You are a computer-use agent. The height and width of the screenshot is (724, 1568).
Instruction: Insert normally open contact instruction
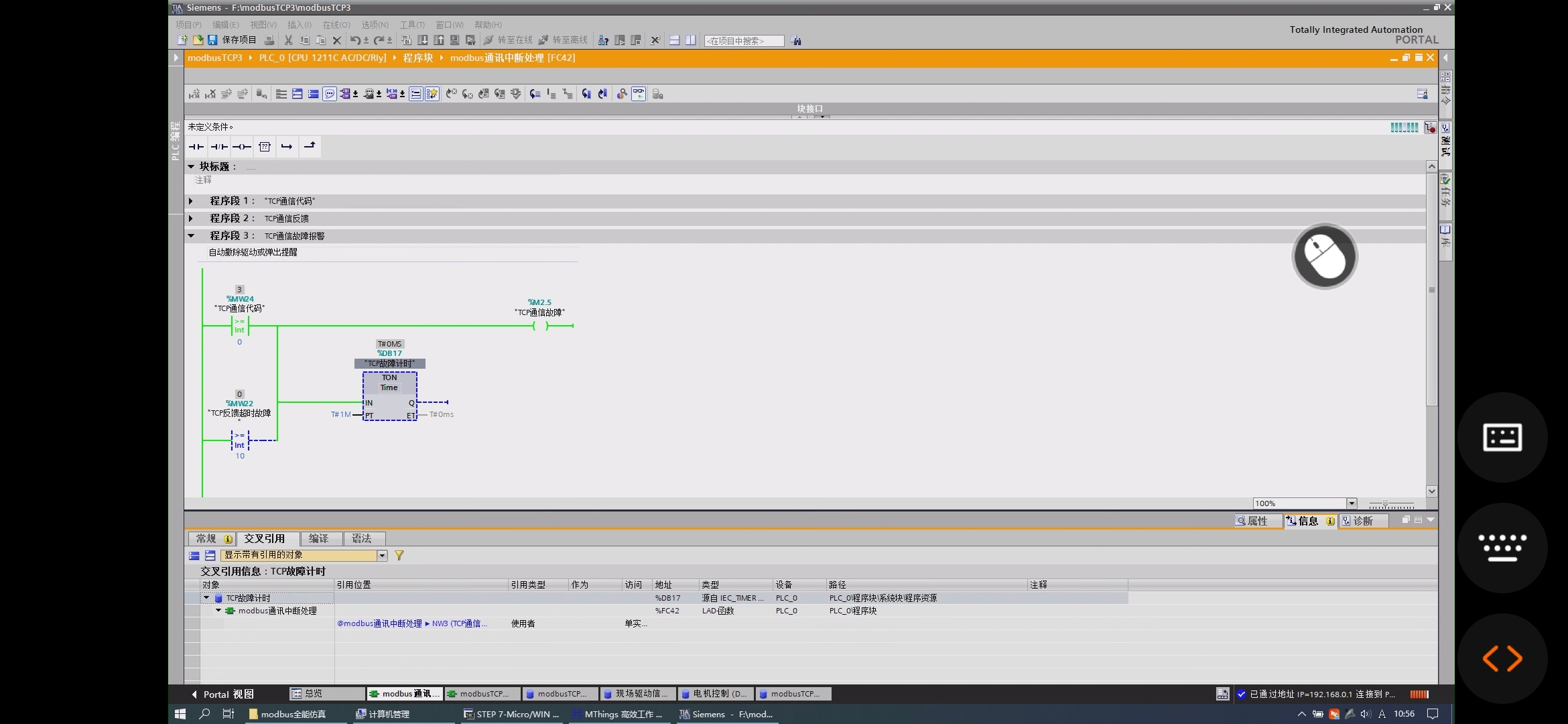click(x=196, y=147)
